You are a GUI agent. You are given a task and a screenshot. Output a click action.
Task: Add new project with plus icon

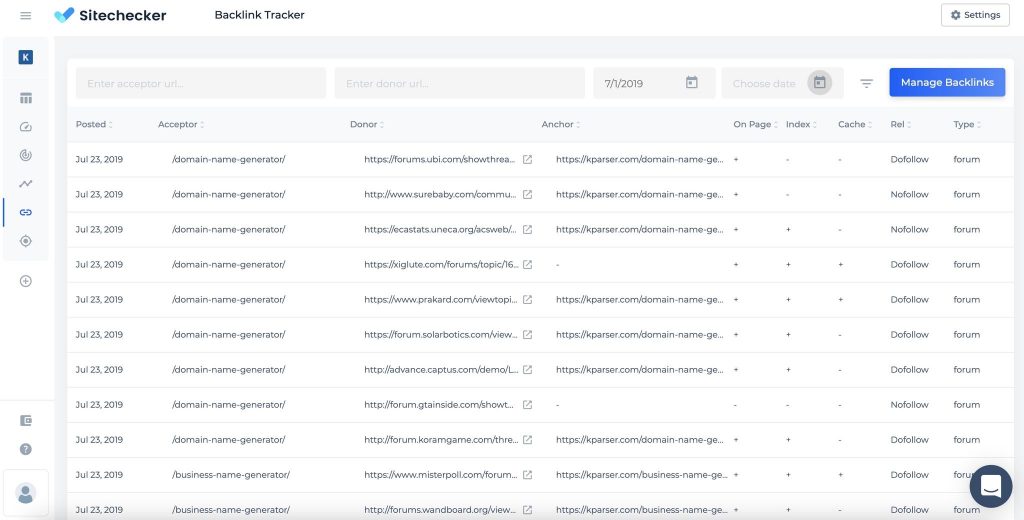point(25,282)
